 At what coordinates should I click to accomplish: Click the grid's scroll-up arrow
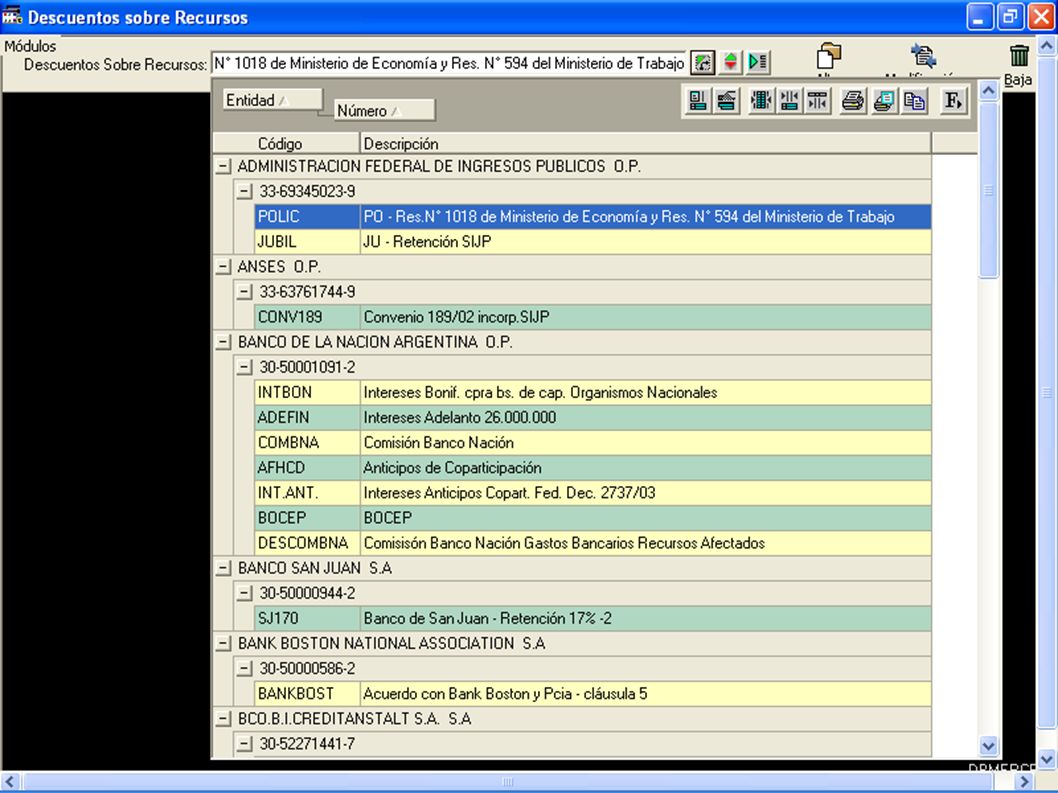click(989, 90)
